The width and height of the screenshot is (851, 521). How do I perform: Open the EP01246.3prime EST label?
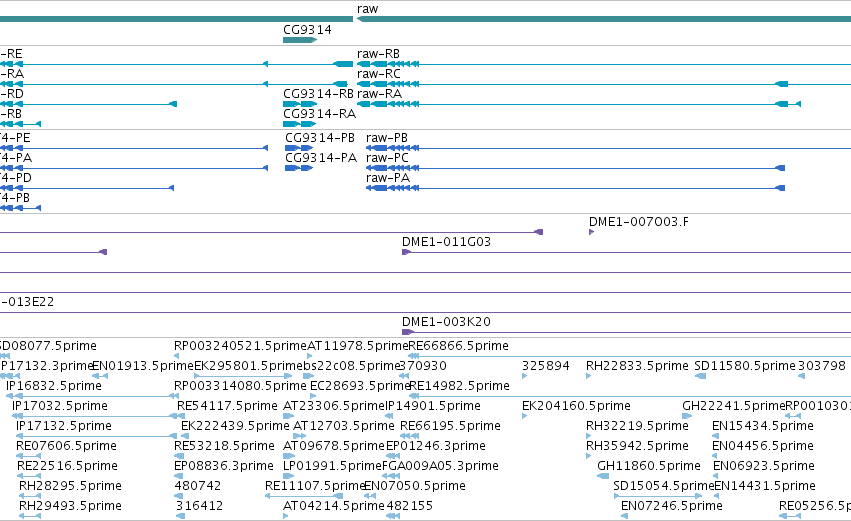tap(436, 446)
